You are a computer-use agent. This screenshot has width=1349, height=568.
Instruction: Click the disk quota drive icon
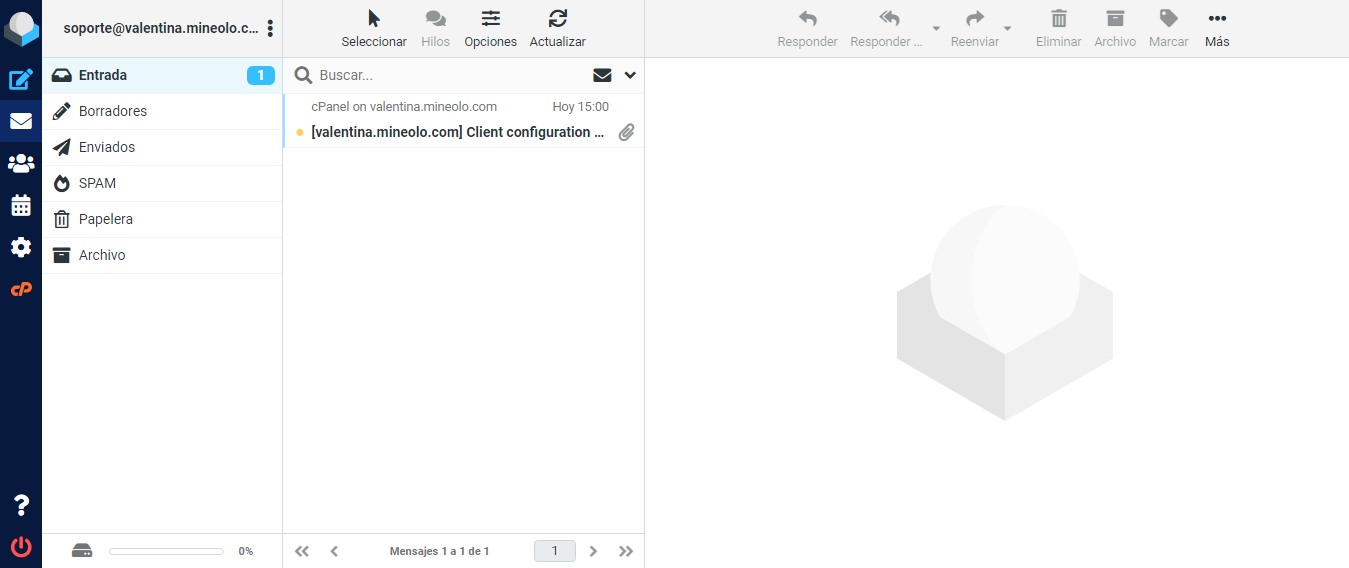click(82, 551)
